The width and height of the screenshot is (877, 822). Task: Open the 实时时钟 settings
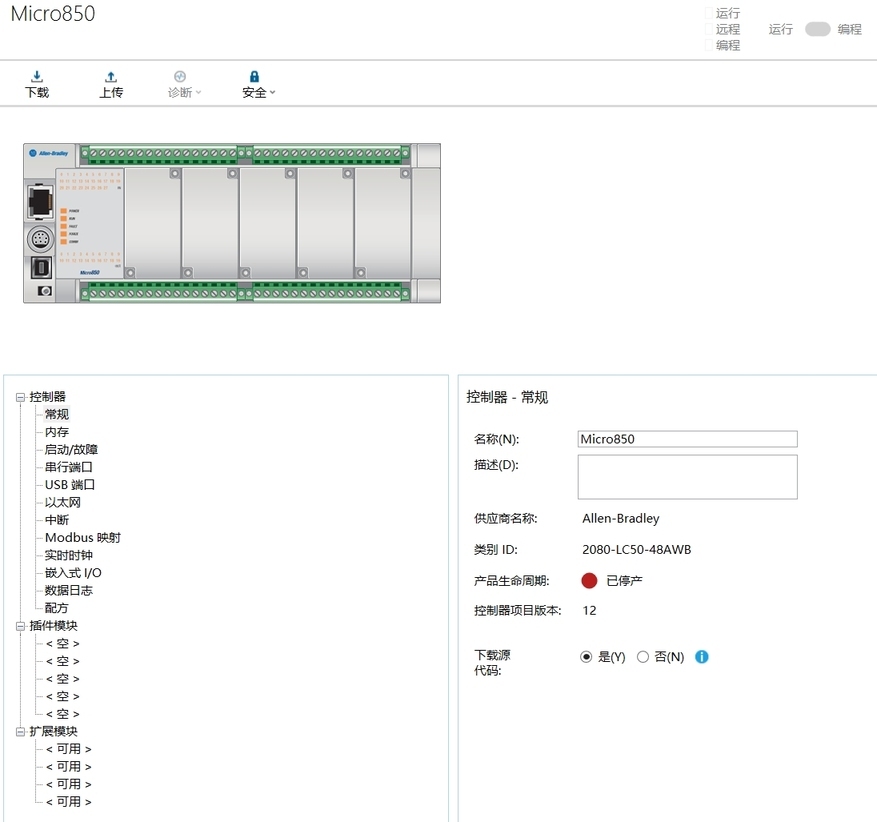click(x=69, y=555)
